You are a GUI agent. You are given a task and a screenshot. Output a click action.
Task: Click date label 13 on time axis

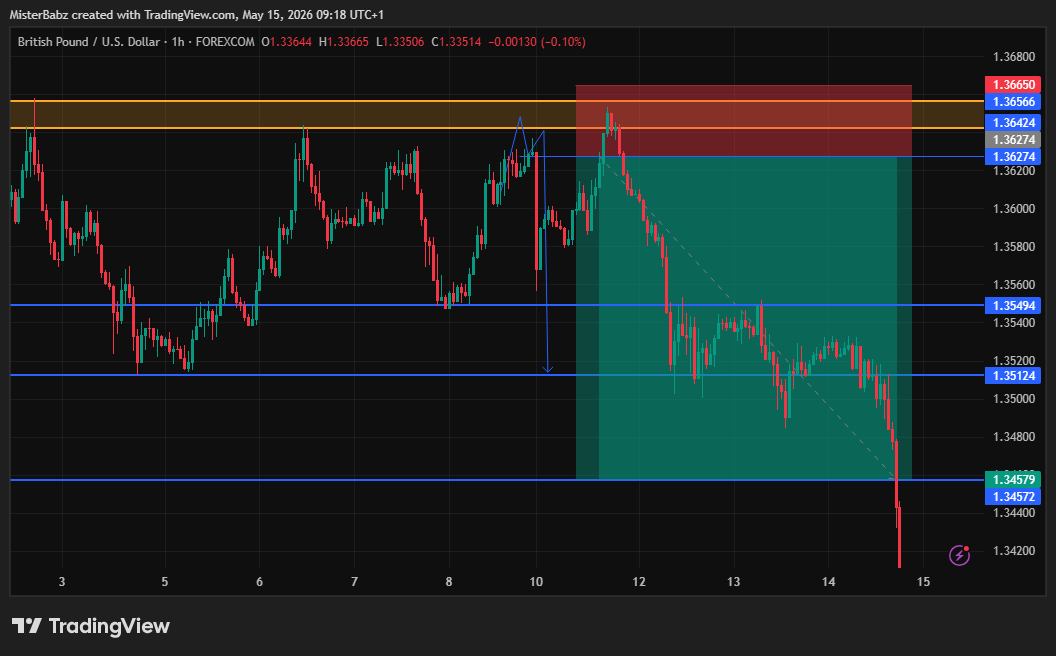pyautogui.click(x=733, y=581)
